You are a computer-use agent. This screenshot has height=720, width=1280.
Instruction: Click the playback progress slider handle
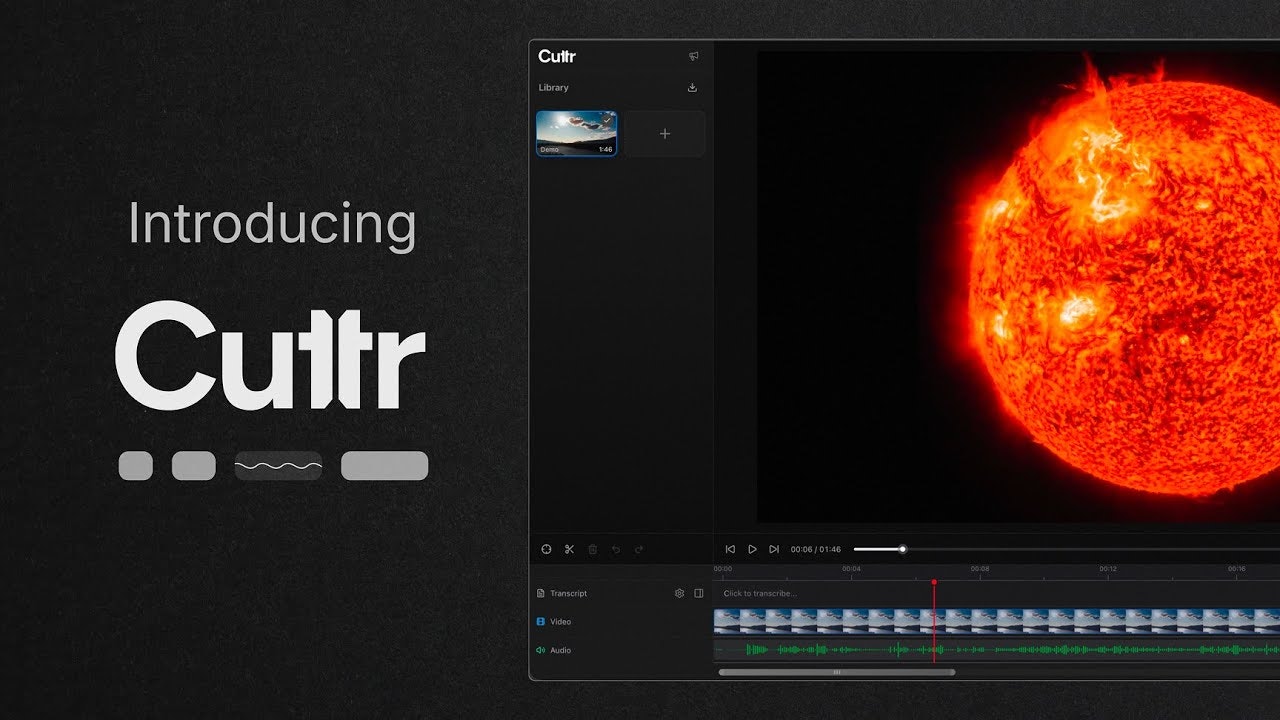click(x=902, y=549)
